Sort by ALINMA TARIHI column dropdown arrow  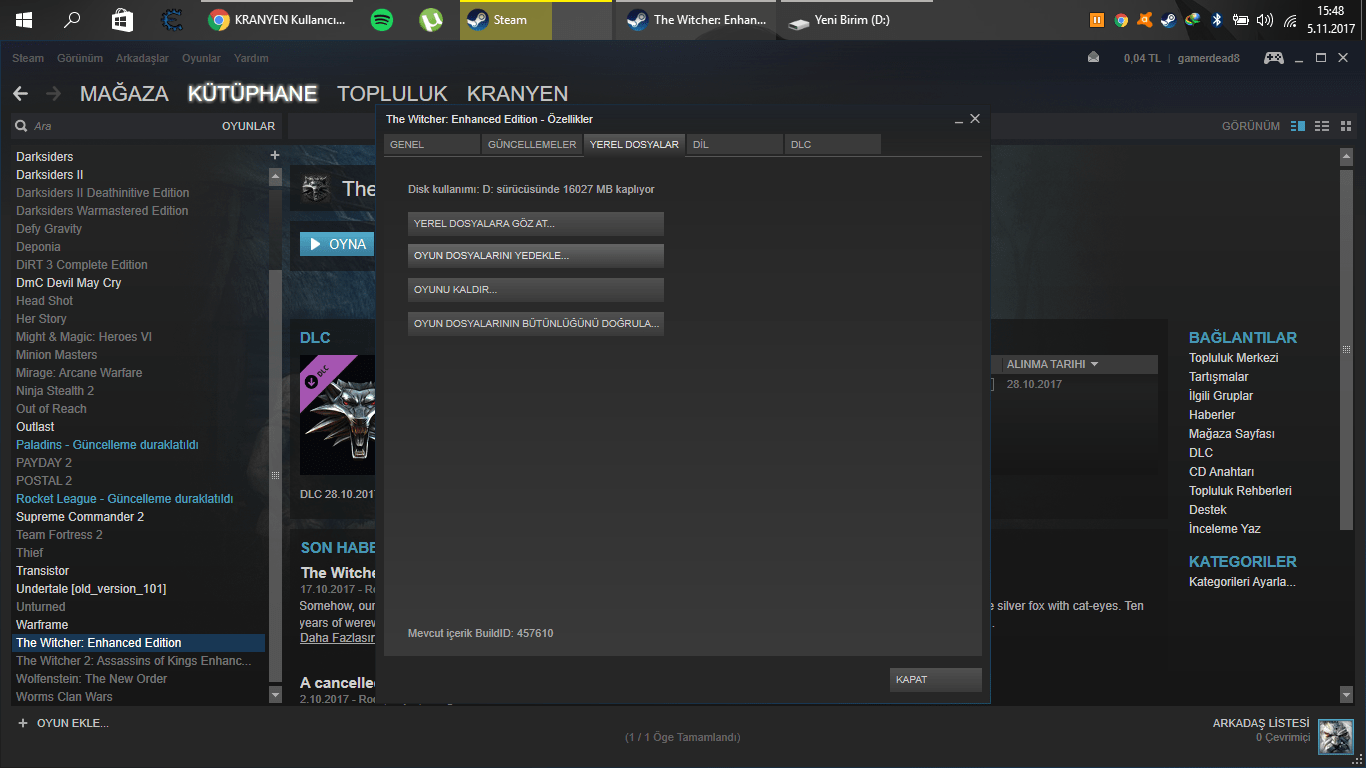1095,364
